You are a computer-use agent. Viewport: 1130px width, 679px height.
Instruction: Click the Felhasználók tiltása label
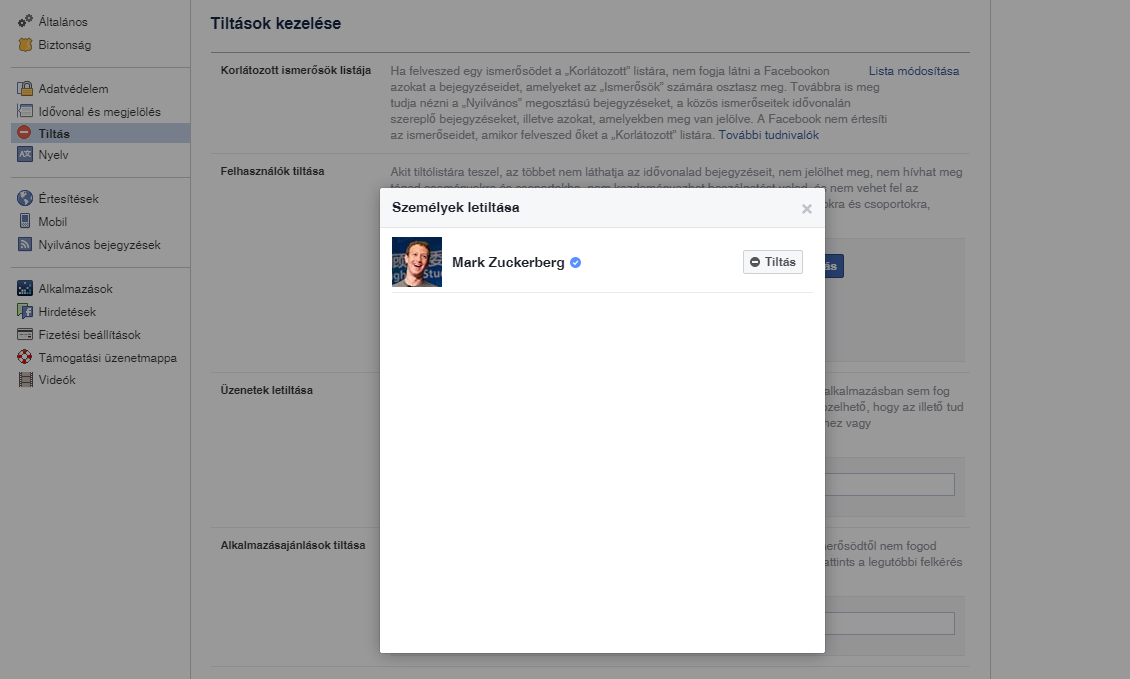pyautogui.click(x=272, y=171)
